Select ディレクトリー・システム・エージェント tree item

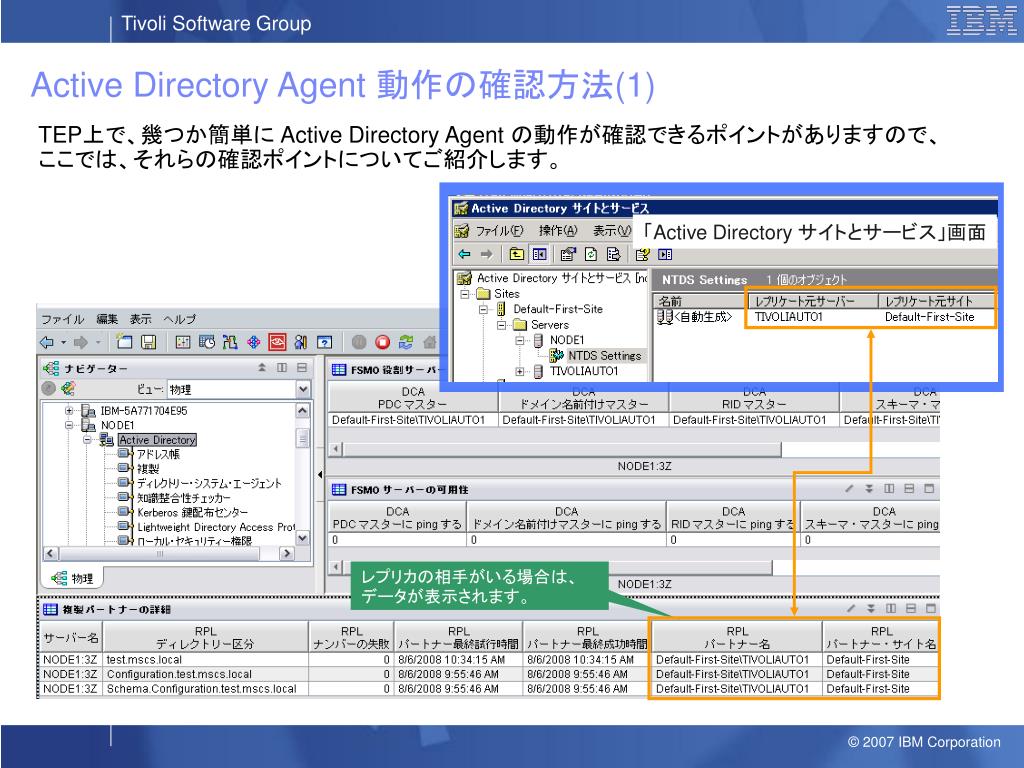[209, 483]
